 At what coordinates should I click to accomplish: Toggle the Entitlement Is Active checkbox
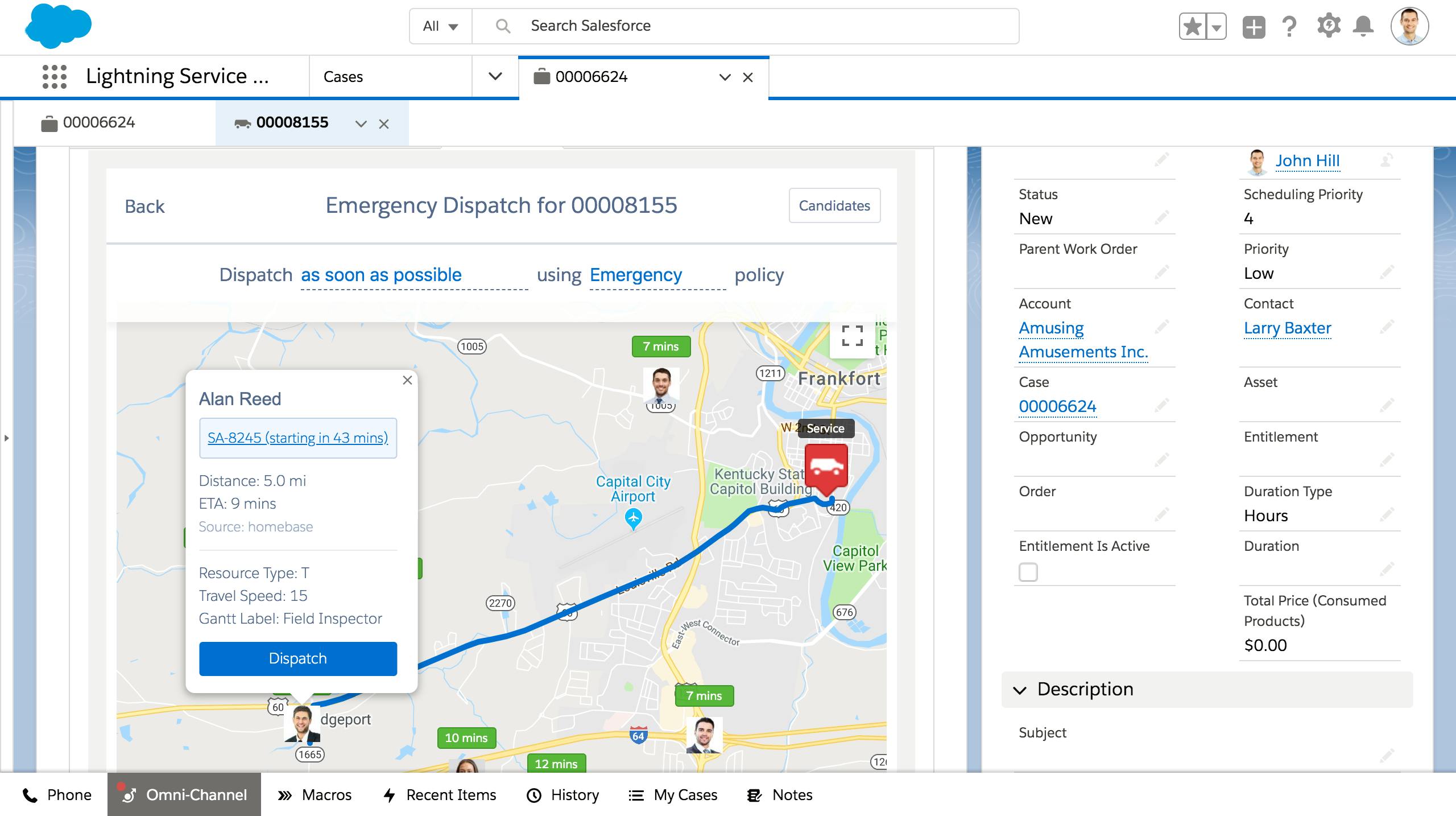click(1028, 572)
